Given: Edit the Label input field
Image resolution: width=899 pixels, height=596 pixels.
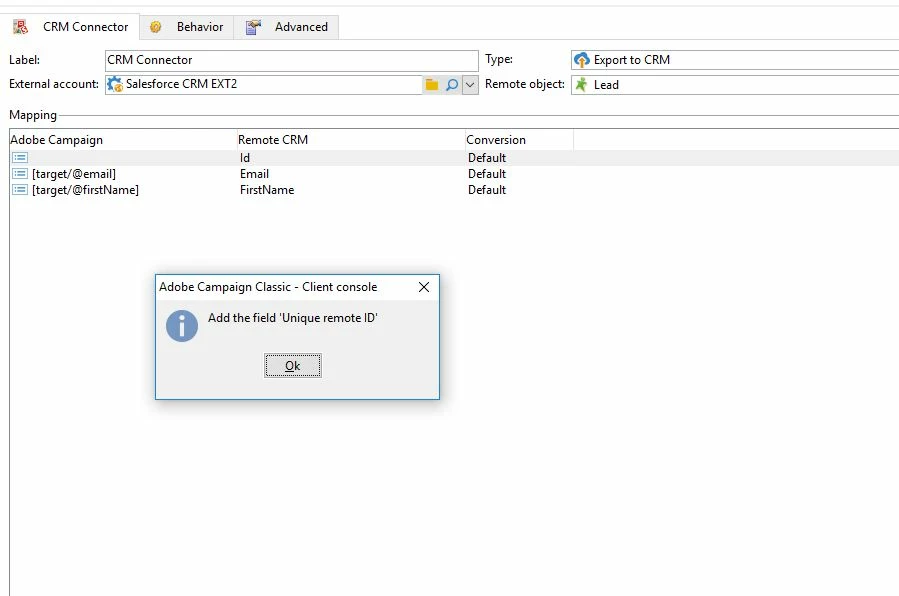Looking at the screenshot, I should point(291,60).
